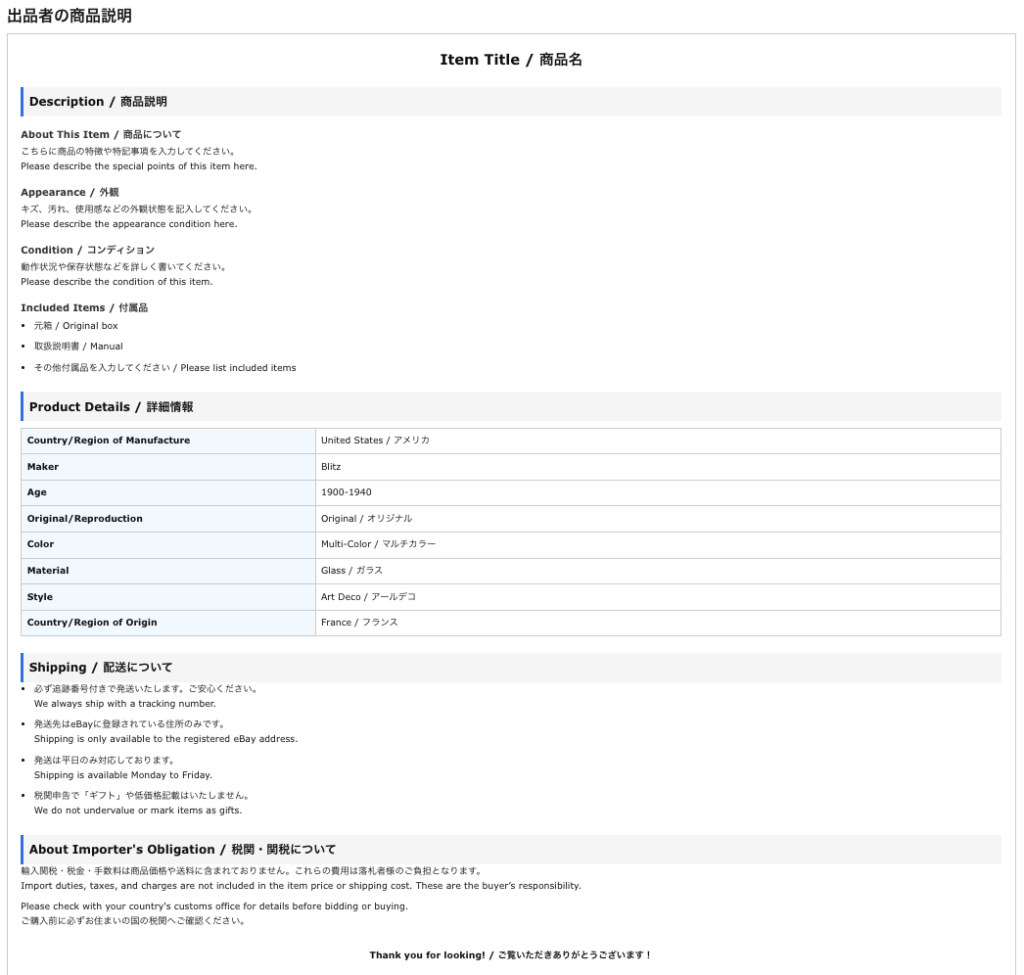The image size is (1024, 975).
Task: Click the 'About Importer's Obligation' section header
Action: 182,850
